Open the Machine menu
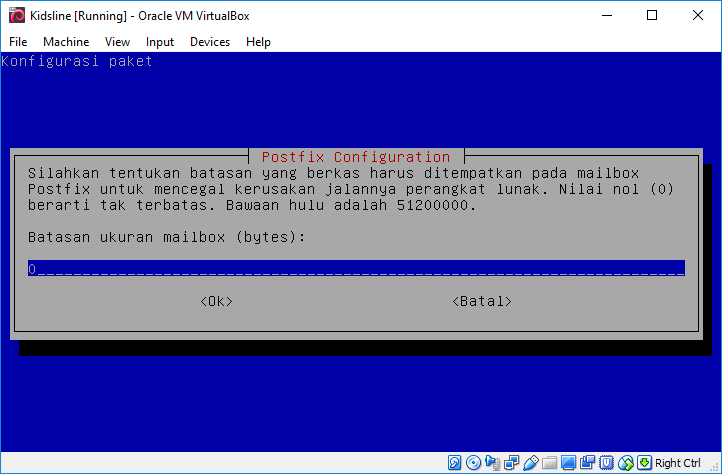The height and width of the screenshot is (474, 722). coord(66,42)
